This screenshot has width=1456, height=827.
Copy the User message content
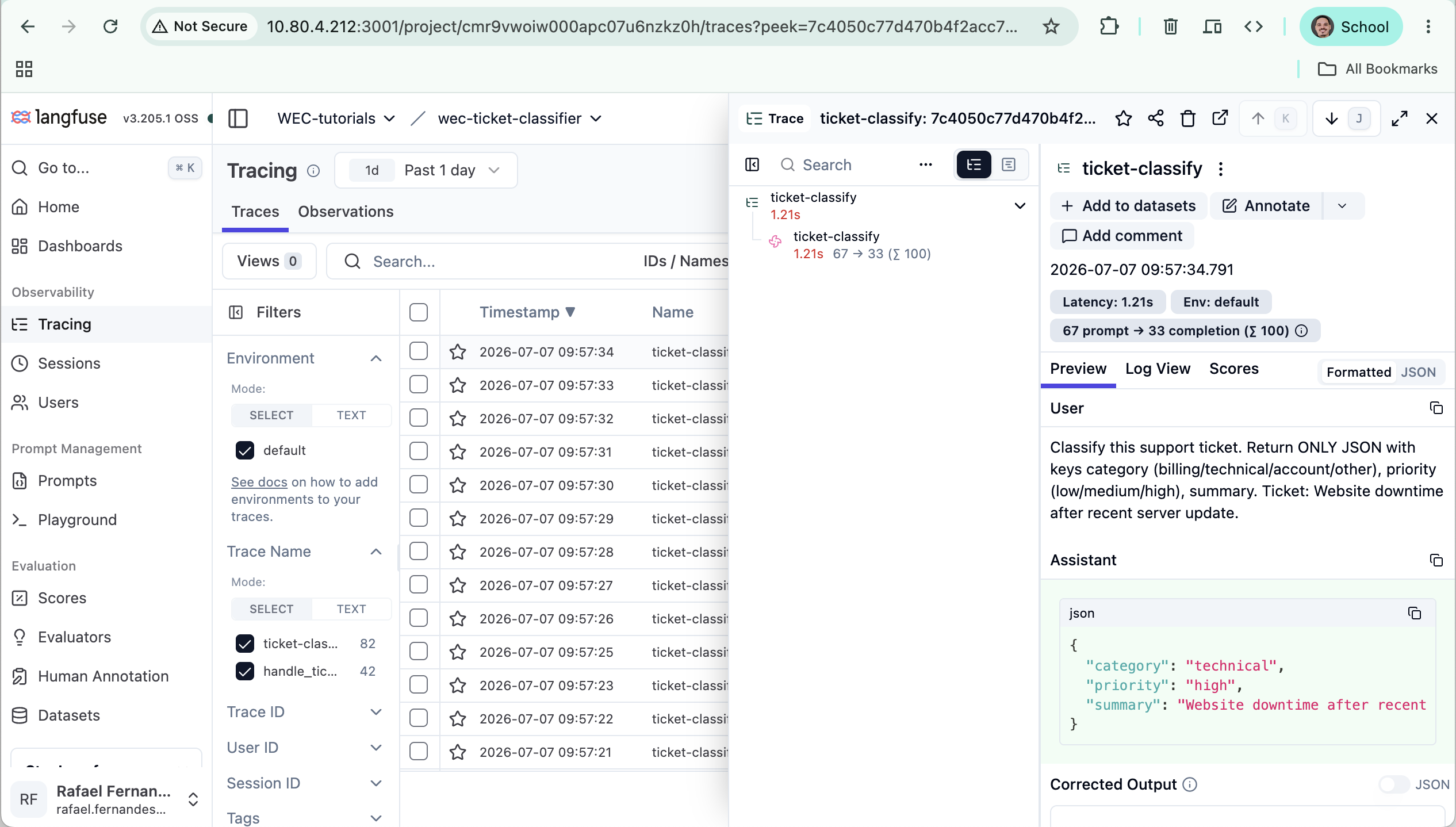click(1436, 408)
